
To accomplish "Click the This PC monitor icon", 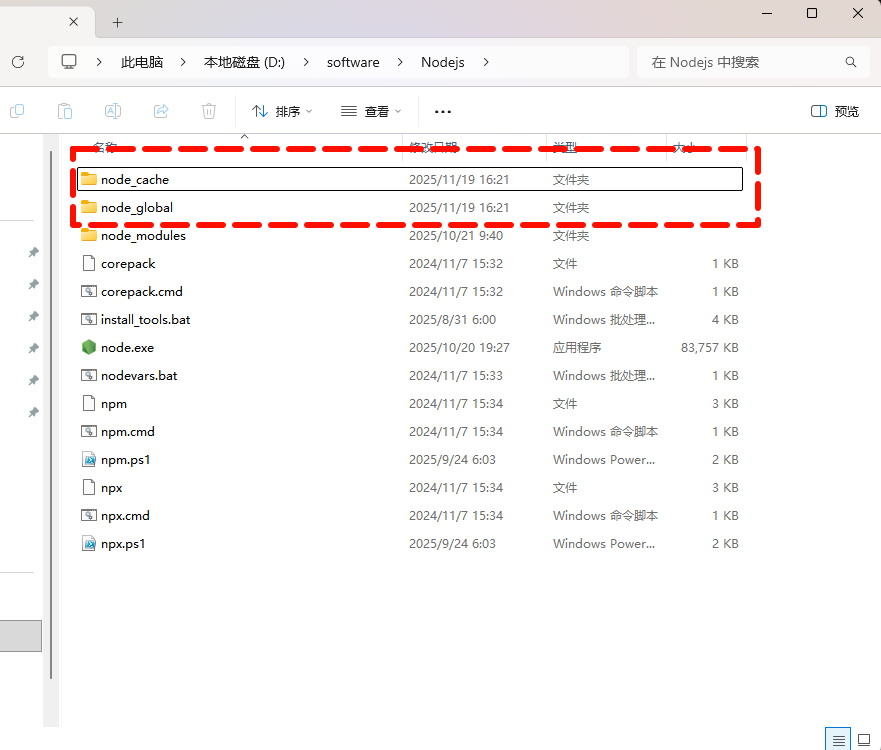I will tap(69, 62).
